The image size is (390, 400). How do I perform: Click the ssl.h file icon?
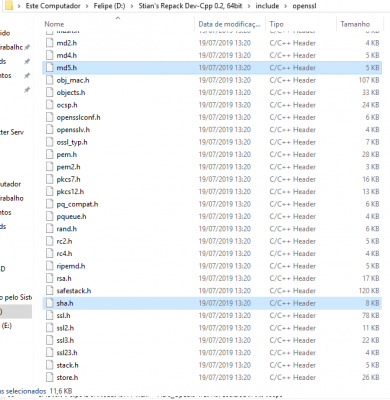tap(50, 316)
